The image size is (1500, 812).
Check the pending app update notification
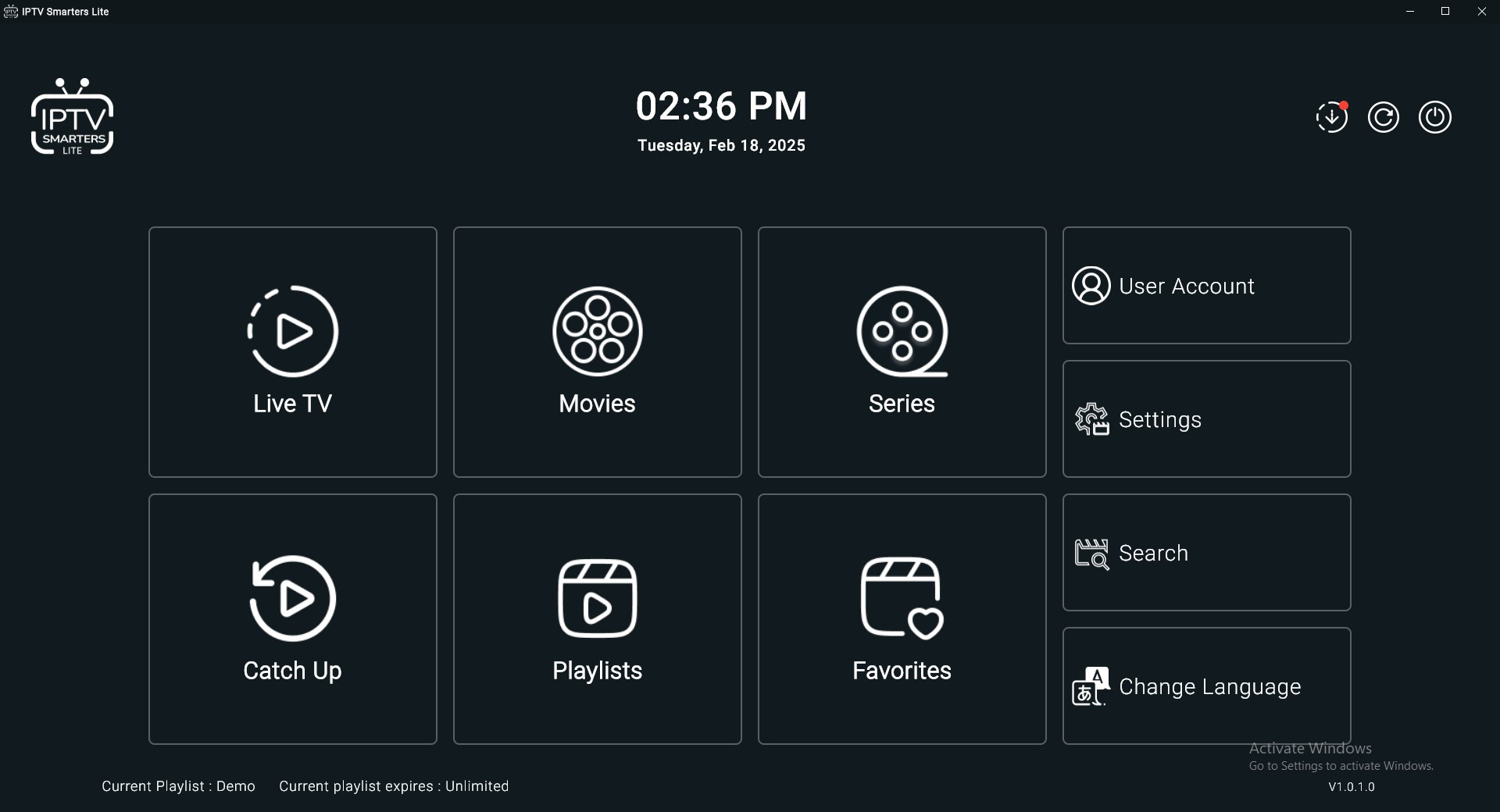[1332, 117]
